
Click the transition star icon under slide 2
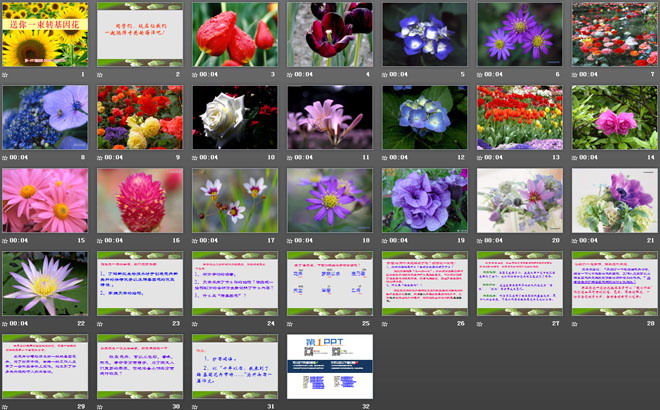101,75
